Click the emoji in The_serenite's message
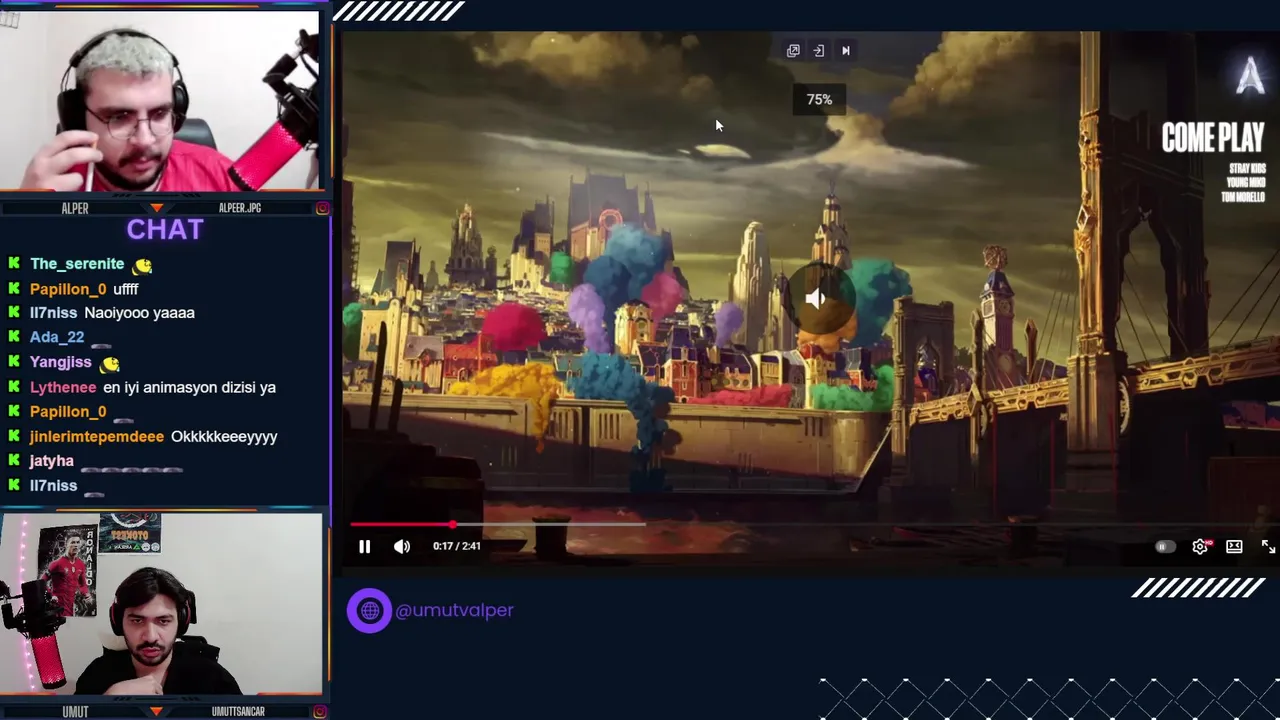The height and width of the screenshot is (720, 1280). (142, 265)
